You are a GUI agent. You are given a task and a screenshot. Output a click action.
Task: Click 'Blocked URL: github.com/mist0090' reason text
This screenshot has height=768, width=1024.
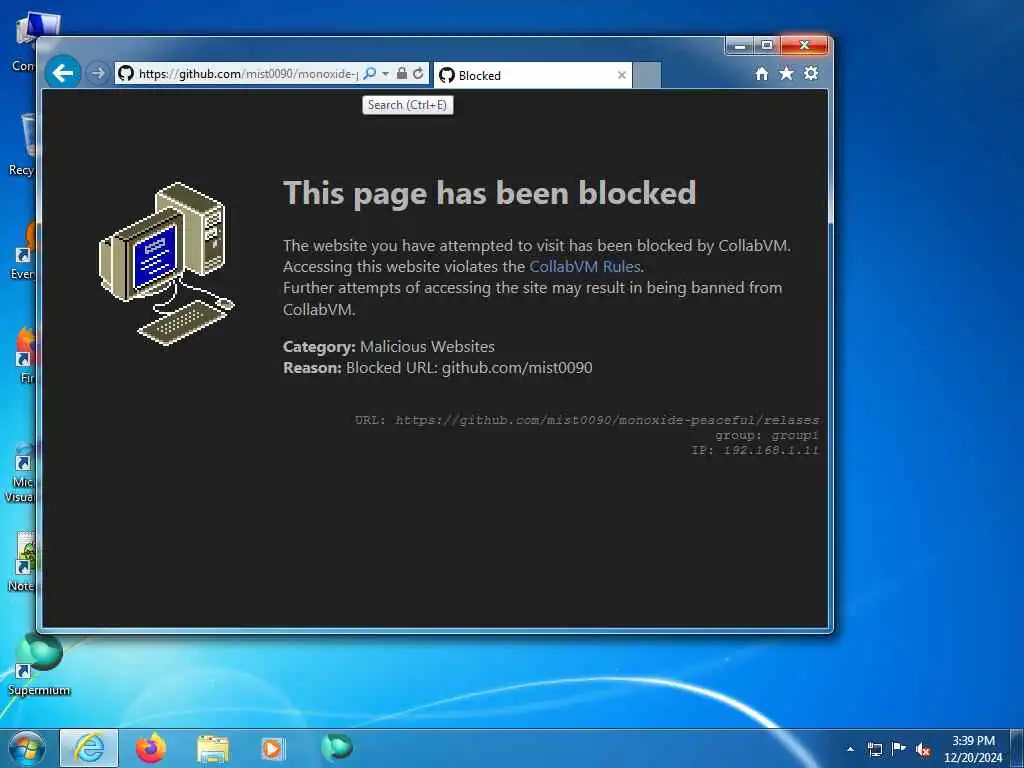(469, 368)
